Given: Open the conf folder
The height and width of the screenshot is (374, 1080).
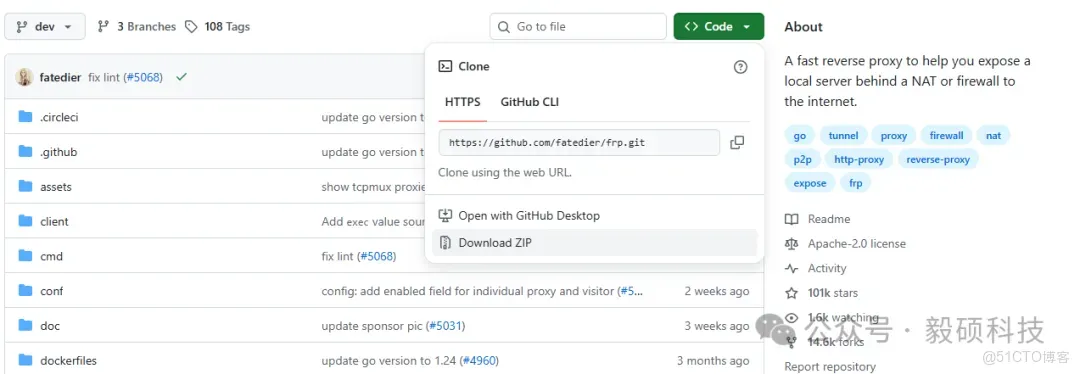Looking at the screenshot, I should pyautogui.click(x=52, y=291).
